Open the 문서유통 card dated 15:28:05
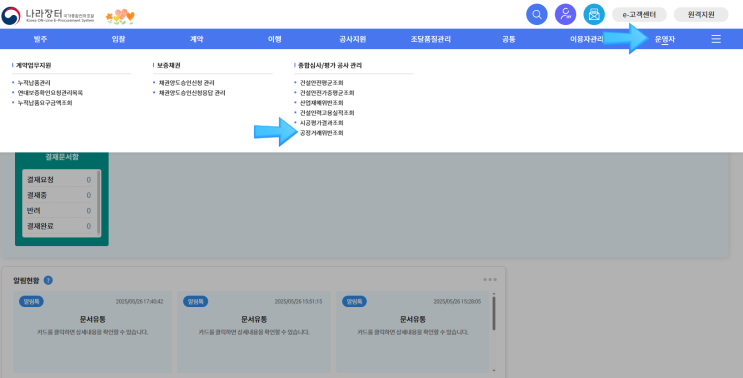 (x=413, y=332)
